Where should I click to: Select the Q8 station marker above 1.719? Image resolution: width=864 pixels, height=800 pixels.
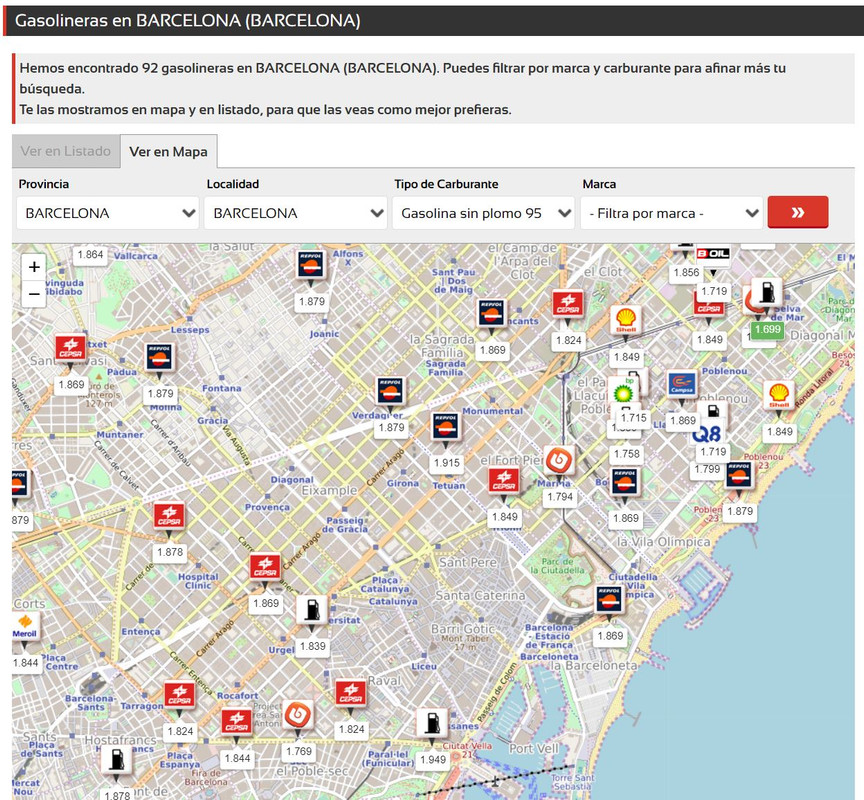point(706,434)
